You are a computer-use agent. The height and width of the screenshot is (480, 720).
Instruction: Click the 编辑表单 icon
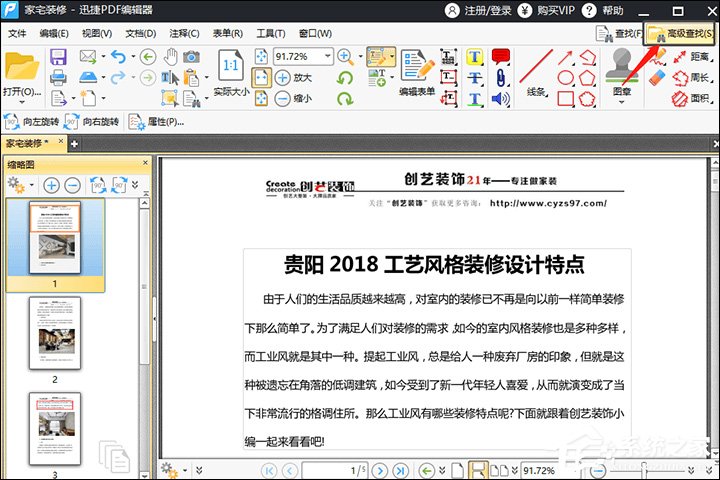pos(417,67)
